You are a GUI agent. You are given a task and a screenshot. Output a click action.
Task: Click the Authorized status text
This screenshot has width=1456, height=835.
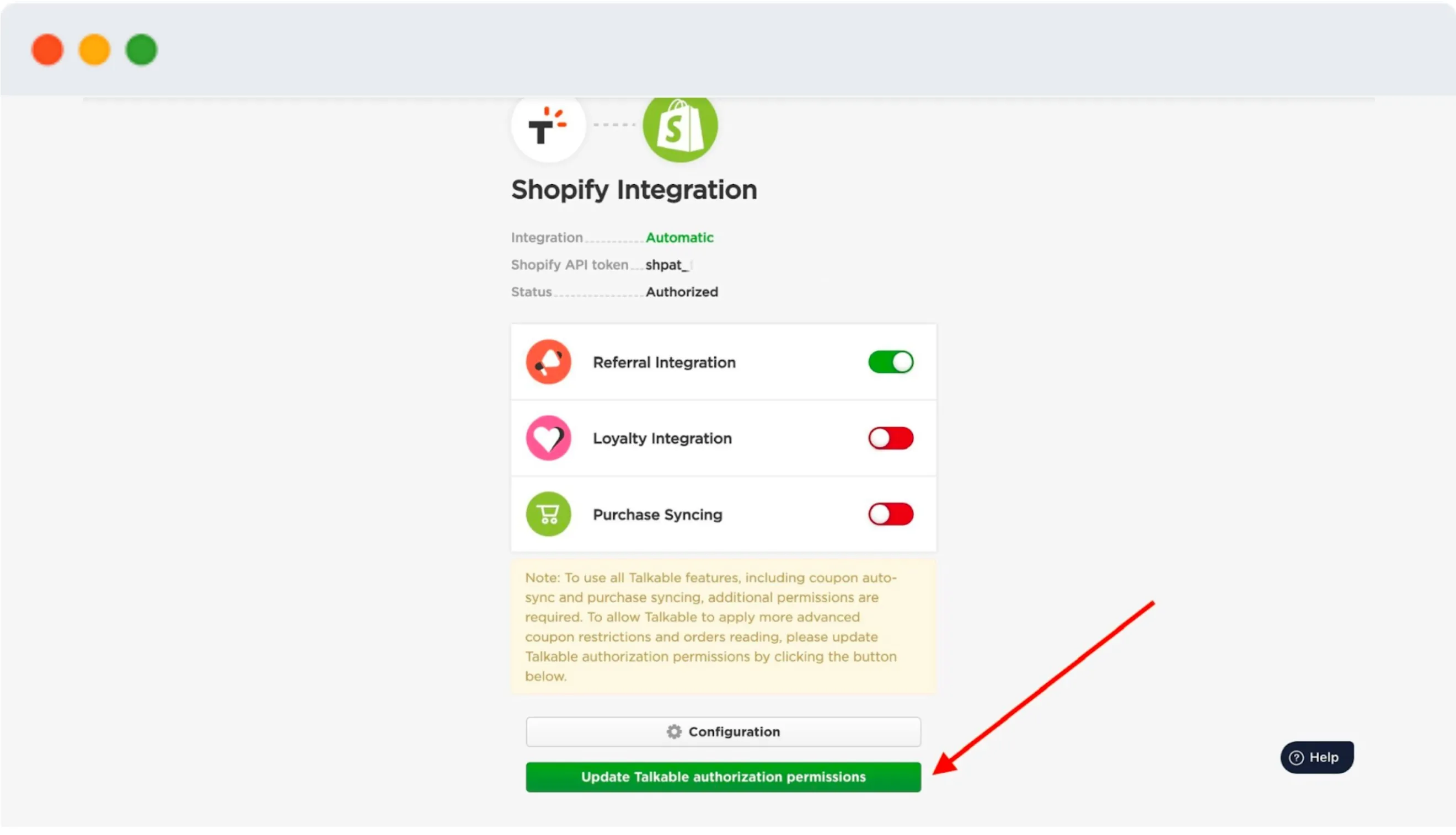[x=682, y=292]
